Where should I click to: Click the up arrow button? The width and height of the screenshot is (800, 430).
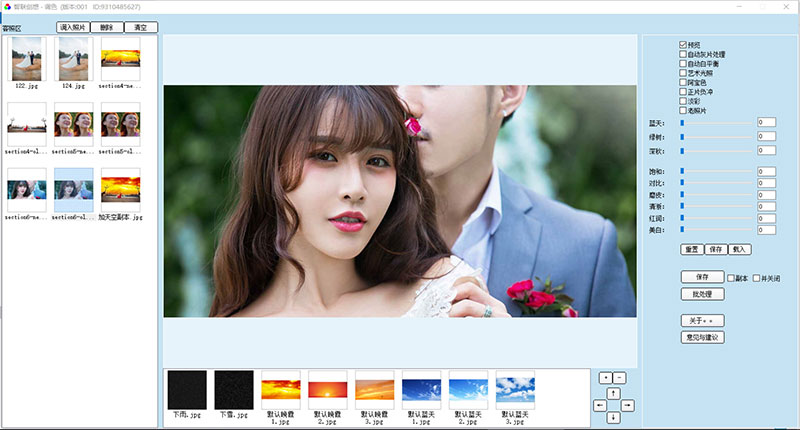[613, 393]
